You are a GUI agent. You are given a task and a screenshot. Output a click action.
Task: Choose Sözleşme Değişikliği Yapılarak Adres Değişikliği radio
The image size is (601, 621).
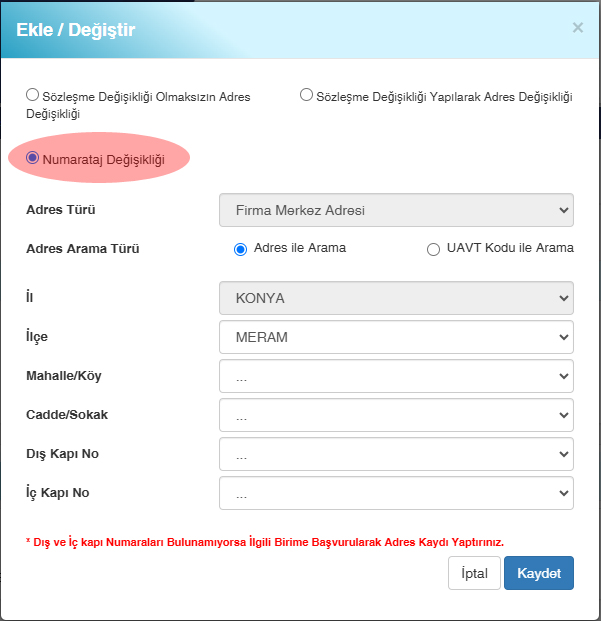[307, 96]
